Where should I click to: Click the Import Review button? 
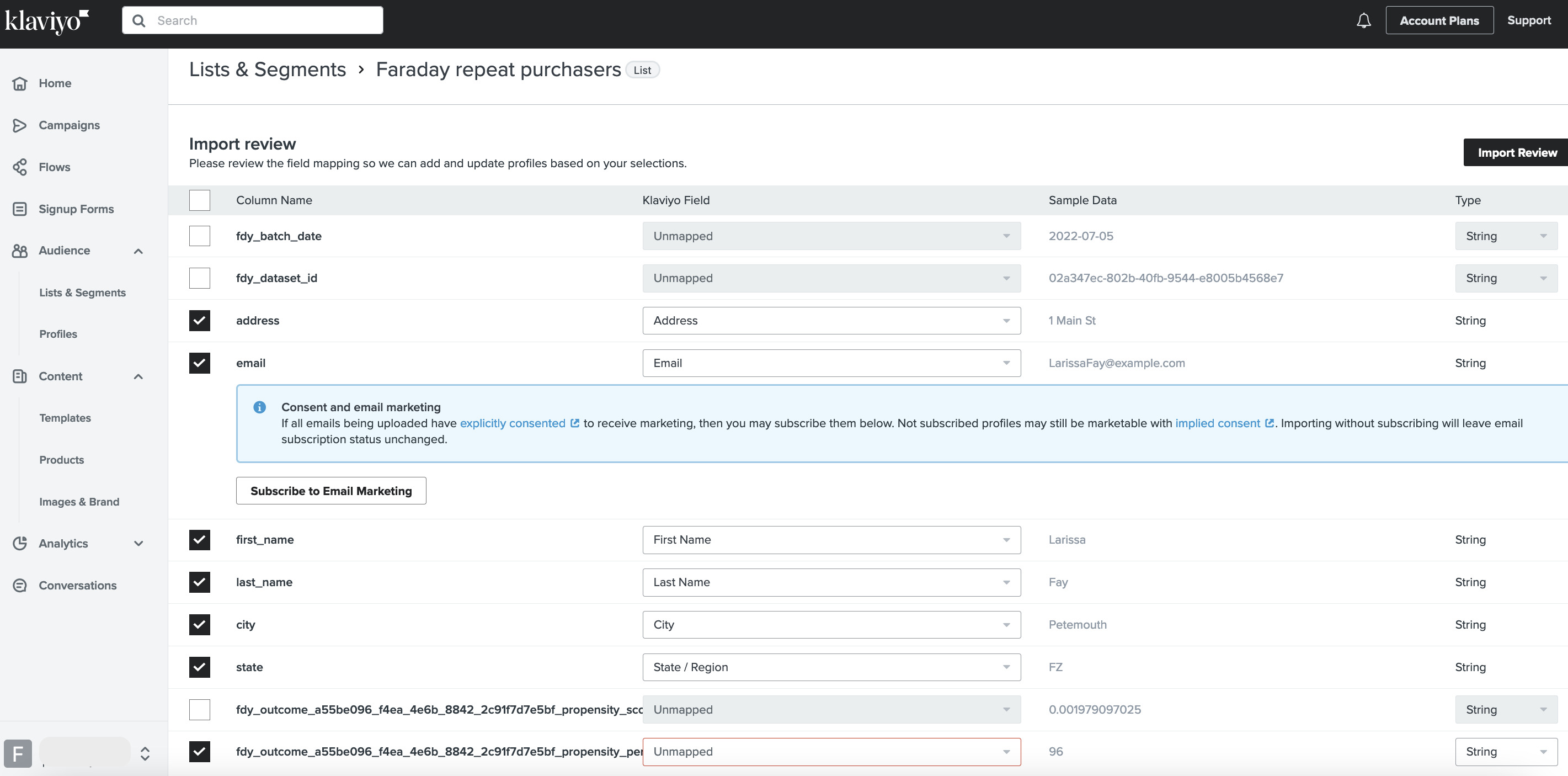[1517, 152]
